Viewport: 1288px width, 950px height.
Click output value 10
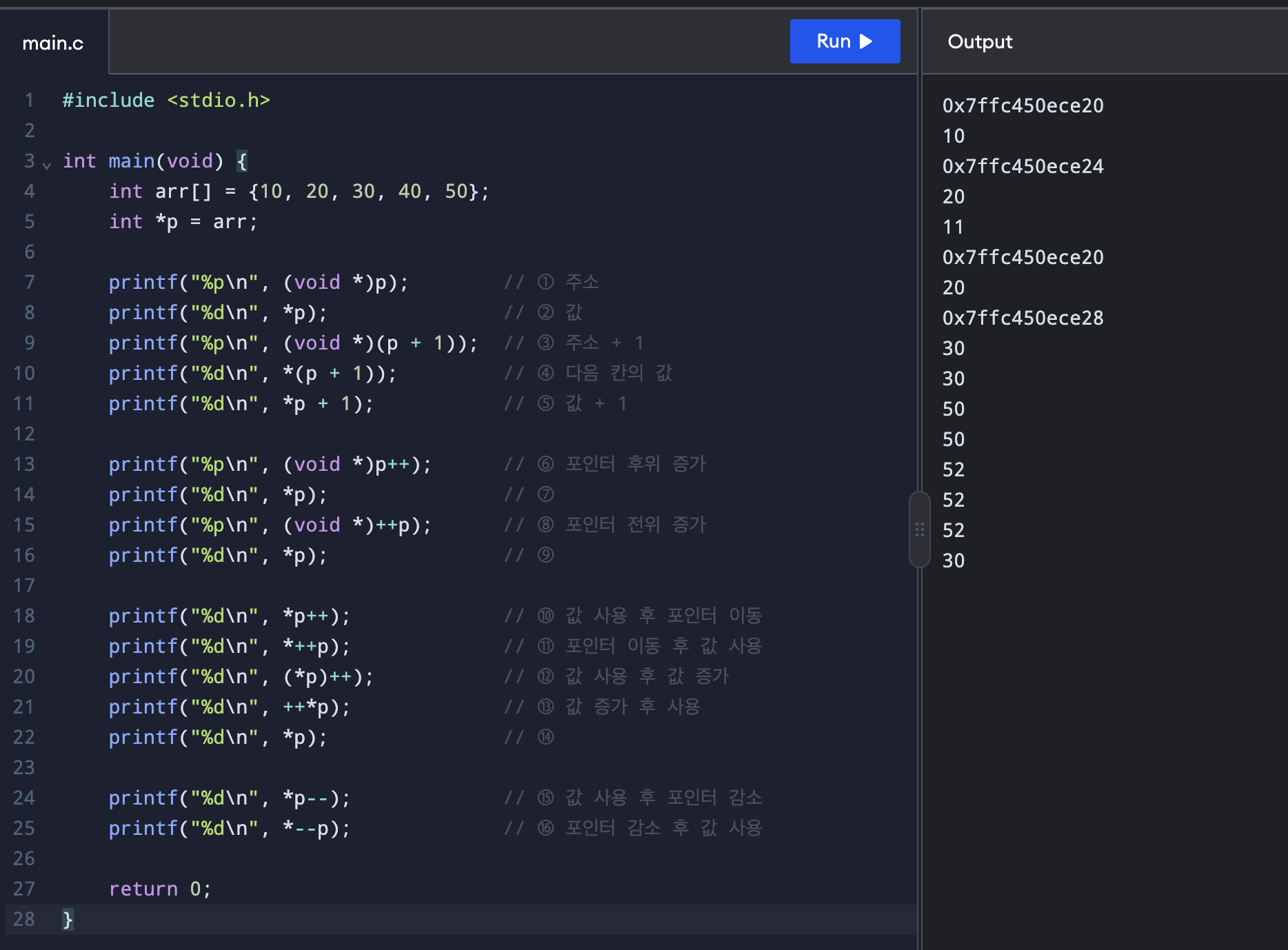pyautogui.click(x=954, y=136)
